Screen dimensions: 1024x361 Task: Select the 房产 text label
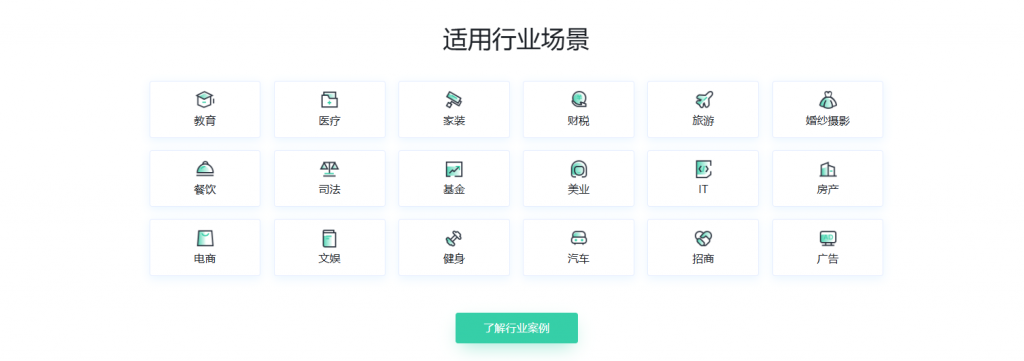[827, 190]
